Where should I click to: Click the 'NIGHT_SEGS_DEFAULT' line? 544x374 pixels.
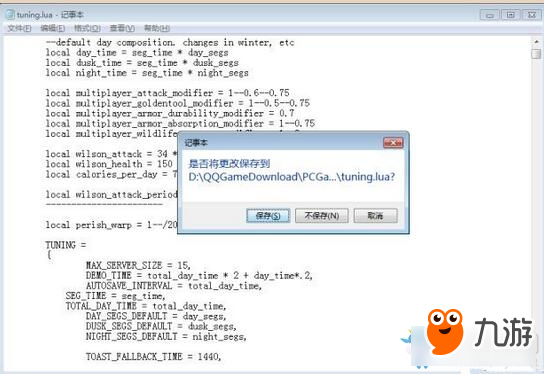click(x=166, y=337)
